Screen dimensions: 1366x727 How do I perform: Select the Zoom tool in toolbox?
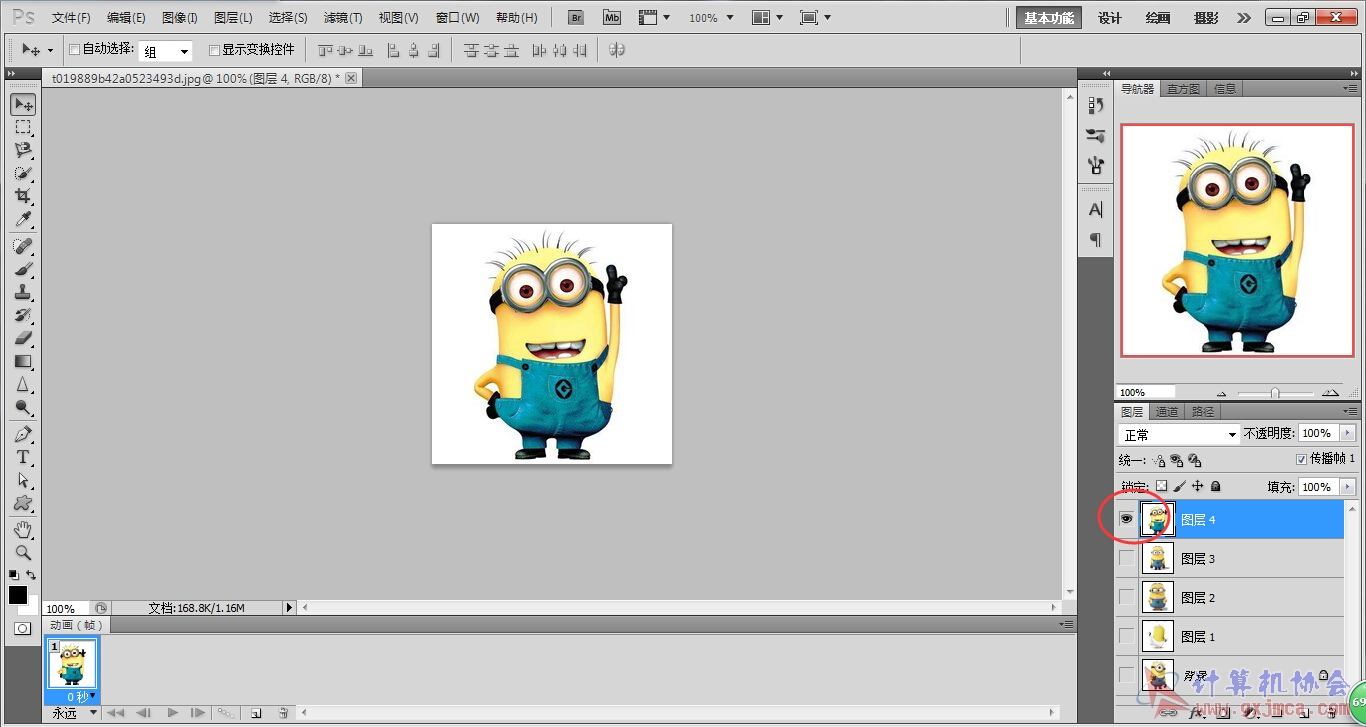(23, 552)
